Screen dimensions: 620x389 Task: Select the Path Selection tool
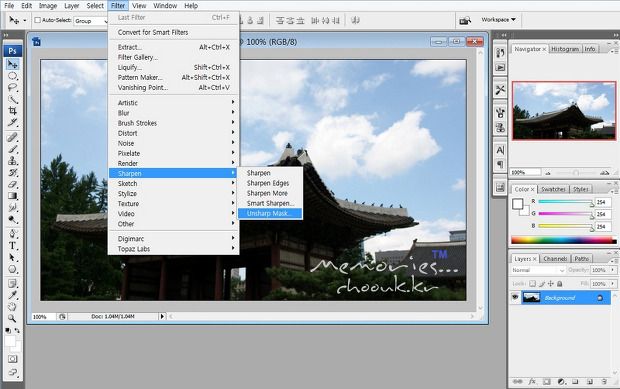pos(13,257)
